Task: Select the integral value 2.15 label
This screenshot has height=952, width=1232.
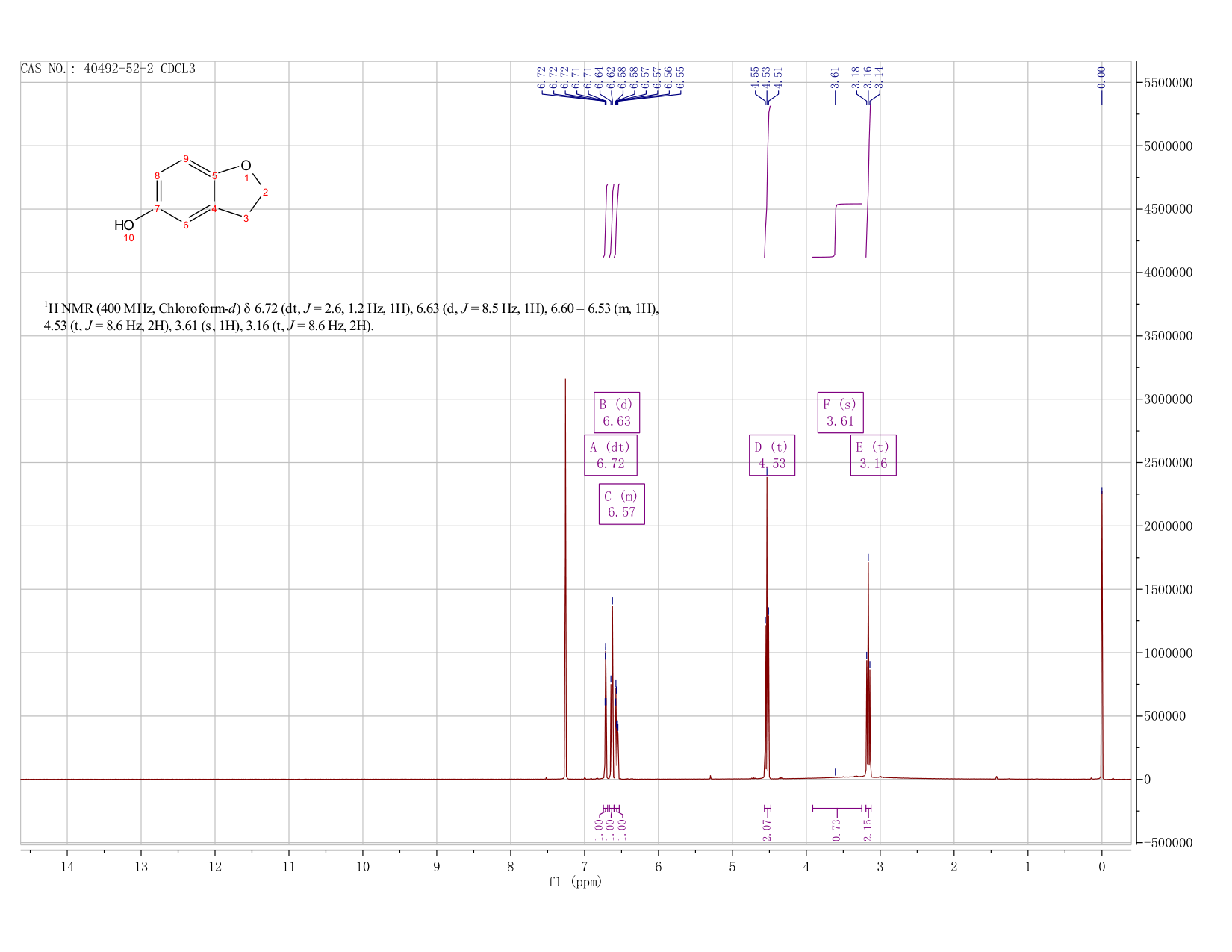Action: (x=868, y=829)
